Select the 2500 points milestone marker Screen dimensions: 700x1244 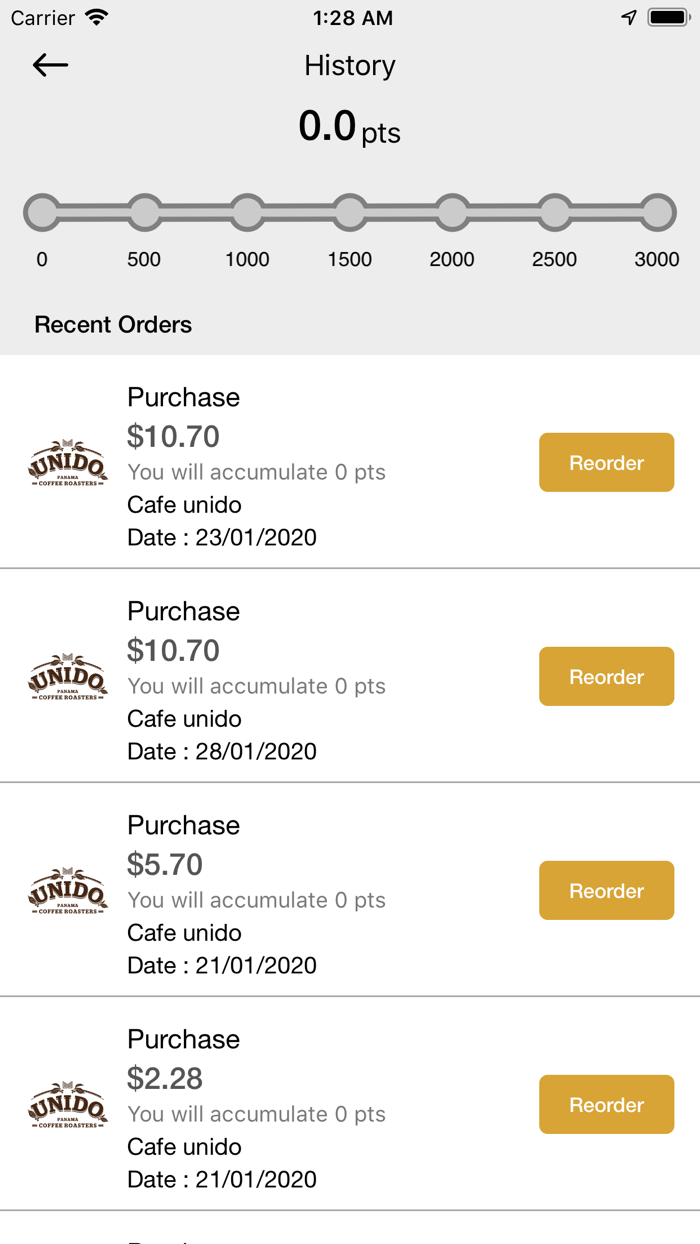tap(555, 213)
